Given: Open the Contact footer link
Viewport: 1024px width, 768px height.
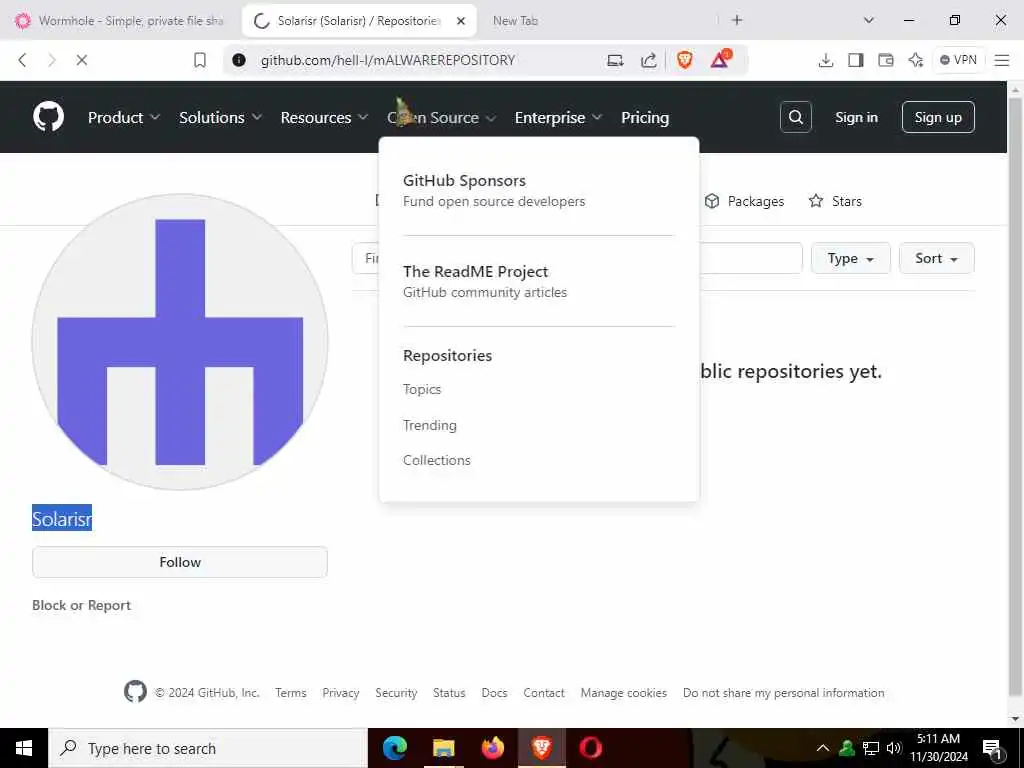Looking at the screenshot, I should (544, 692).
